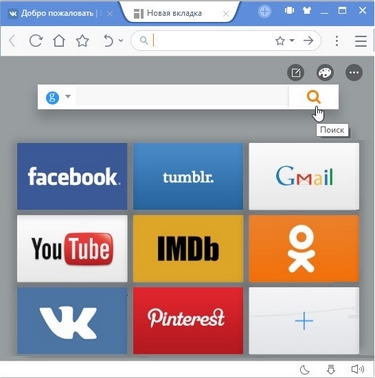Add a new quick access tile
Viewport: 375px width, 378px height.
(x=304, y=321)
